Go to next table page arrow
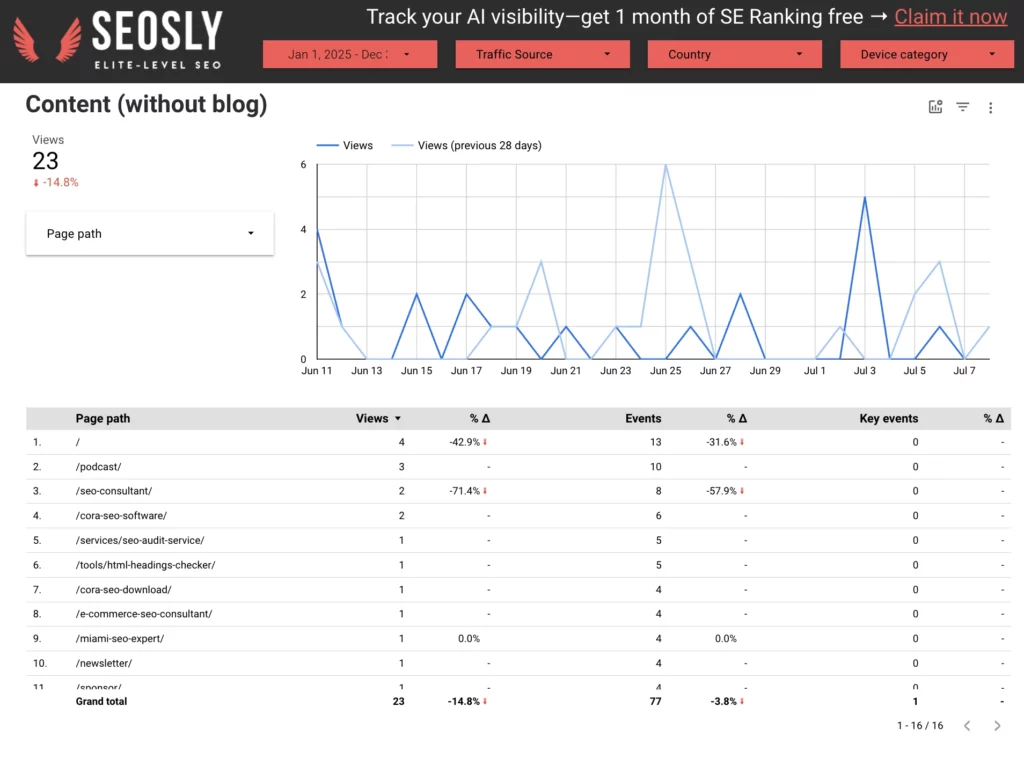The image size is (1024, 765). coord(997,725)
